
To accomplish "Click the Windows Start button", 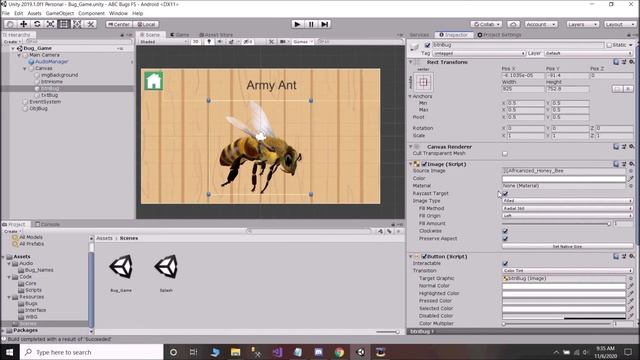I will pyautogui.click(x=9, y=352).
